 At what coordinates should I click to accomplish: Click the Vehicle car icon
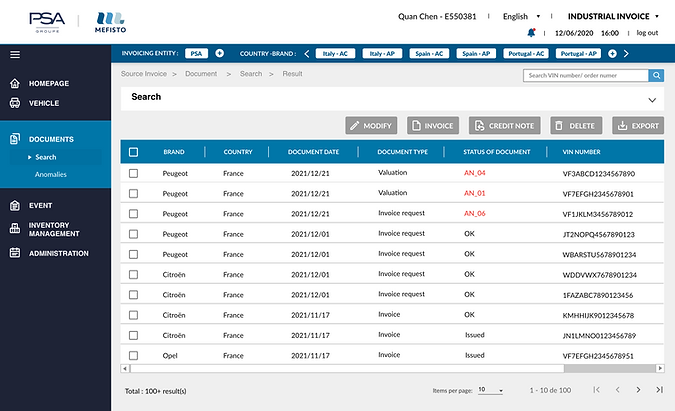click(x=15, y=103)
